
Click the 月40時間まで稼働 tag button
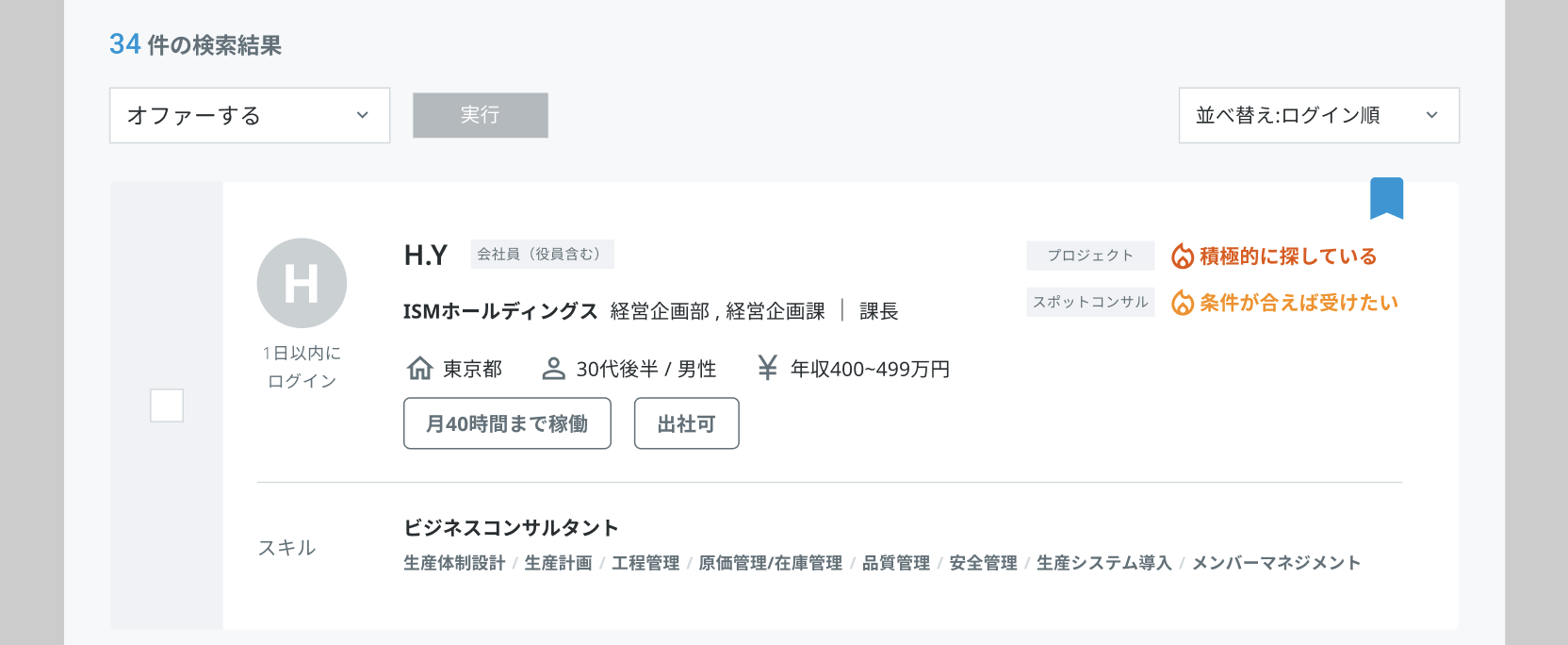point(507,423)
